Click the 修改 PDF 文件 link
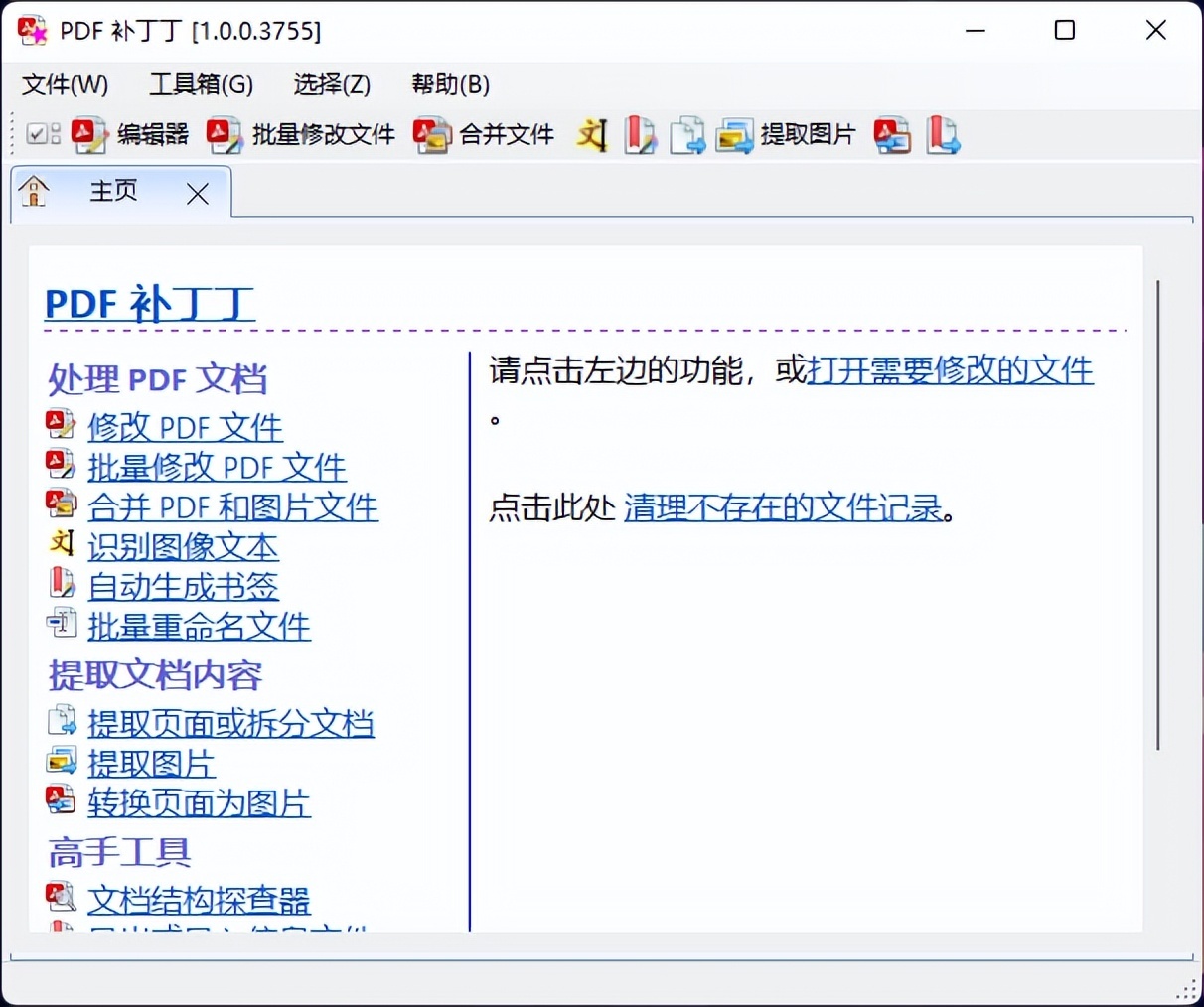This screenshot has height=1007, width=1204. pyautogui.click(x=185, y=427)
